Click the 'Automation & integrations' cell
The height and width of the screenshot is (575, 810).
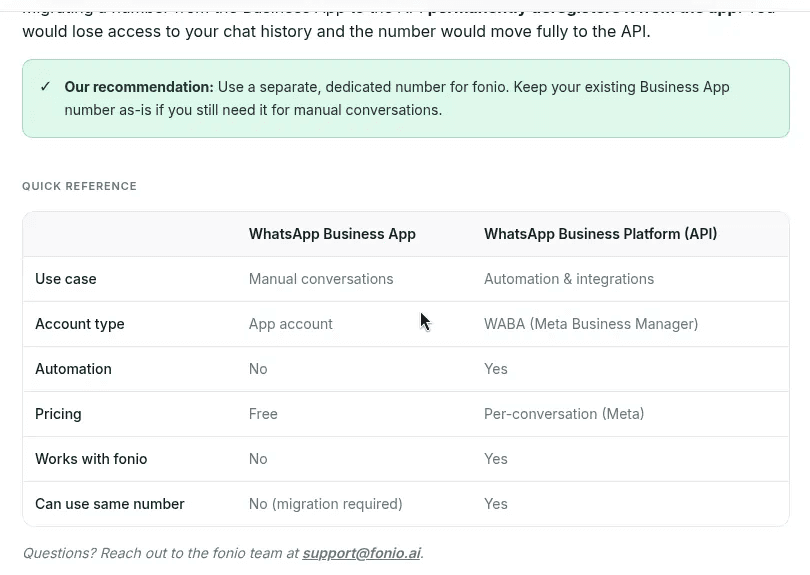click(569, 279)
